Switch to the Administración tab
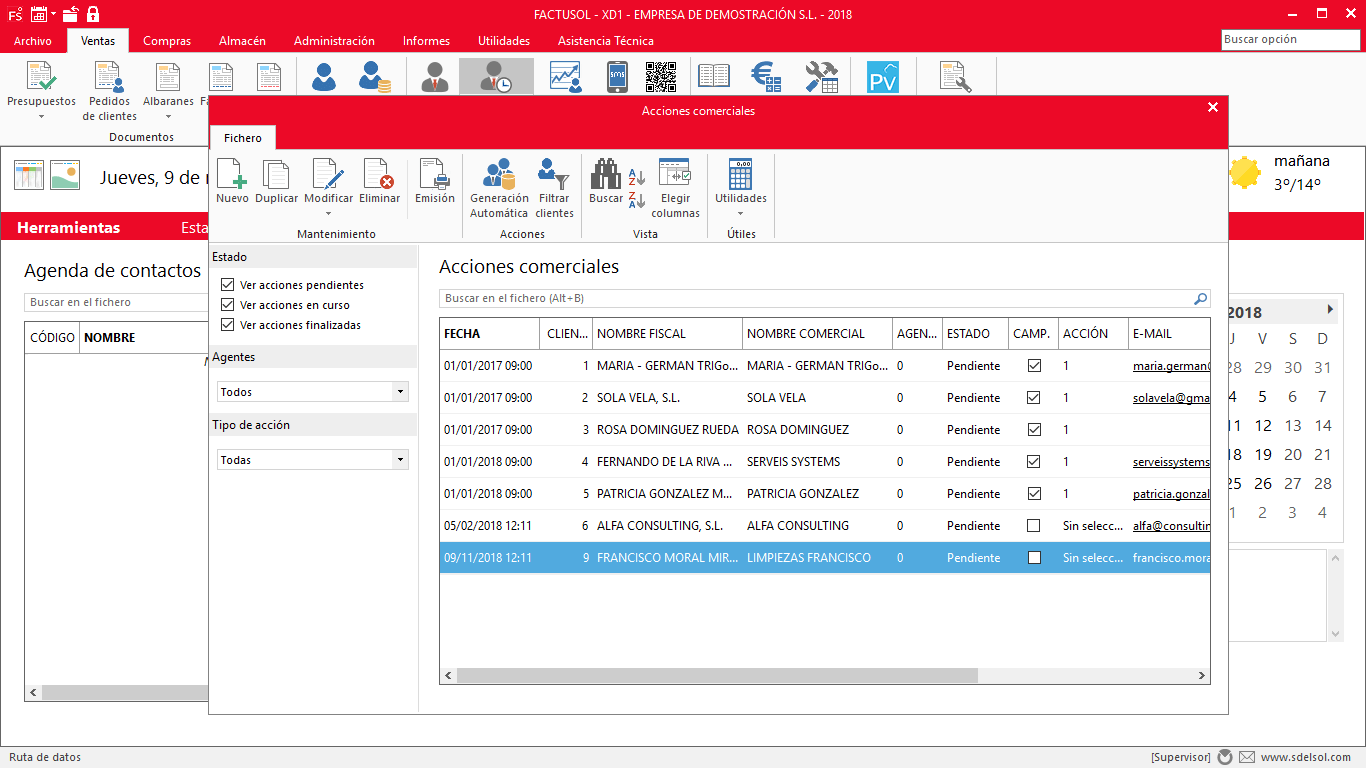The width and height of the screenshot is (1366, 768). click(334, 41)
